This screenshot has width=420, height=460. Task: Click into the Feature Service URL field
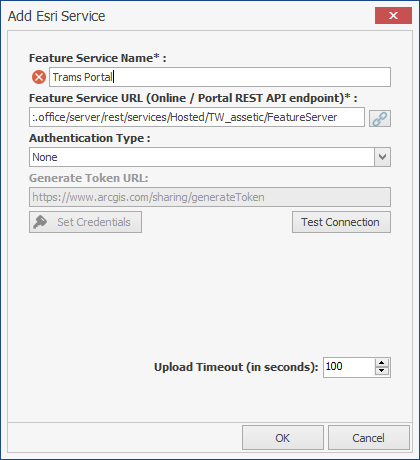click(x=197, y=117)
